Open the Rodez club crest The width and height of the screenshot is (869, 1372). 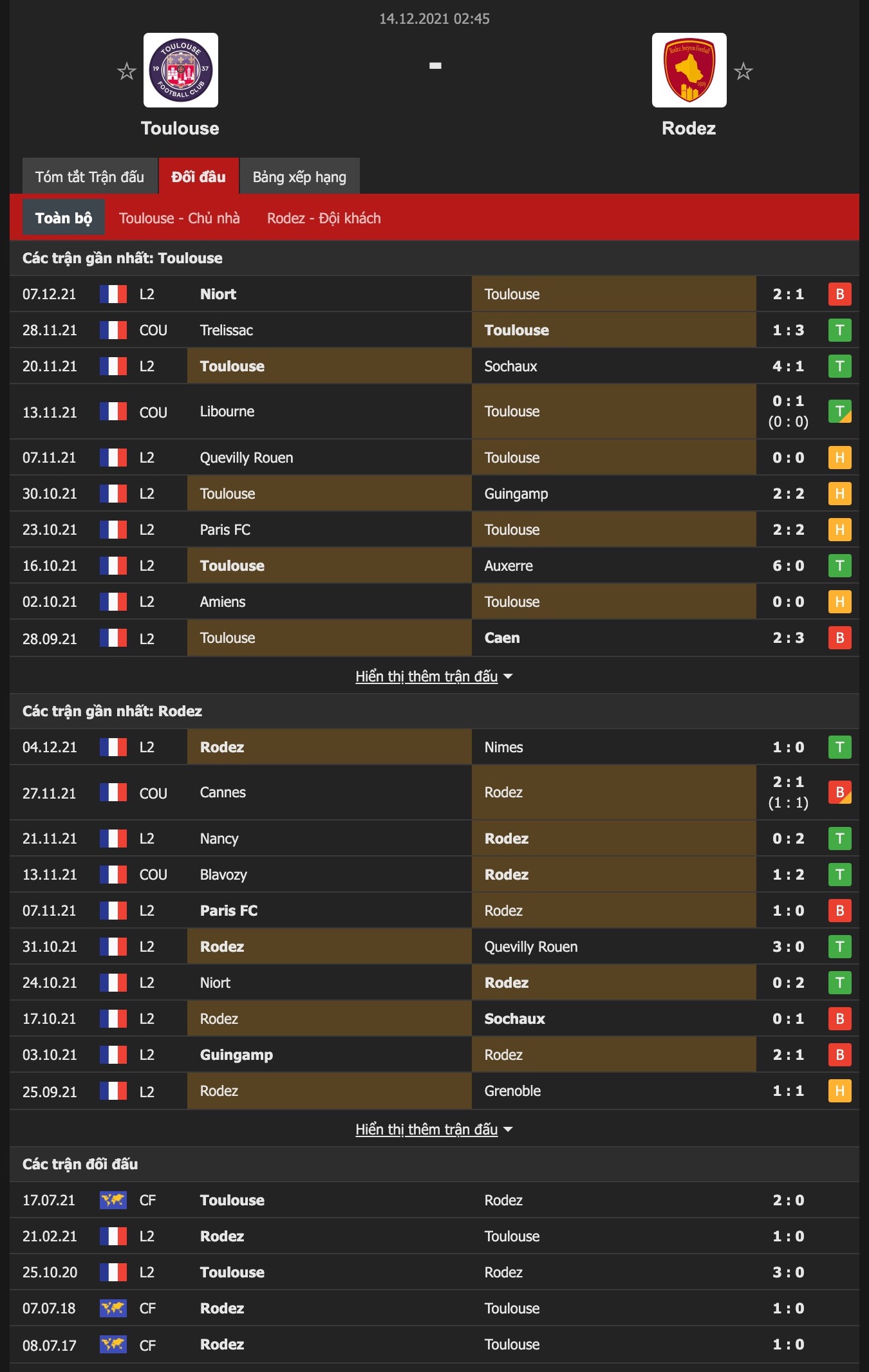[x=689, y=70]
